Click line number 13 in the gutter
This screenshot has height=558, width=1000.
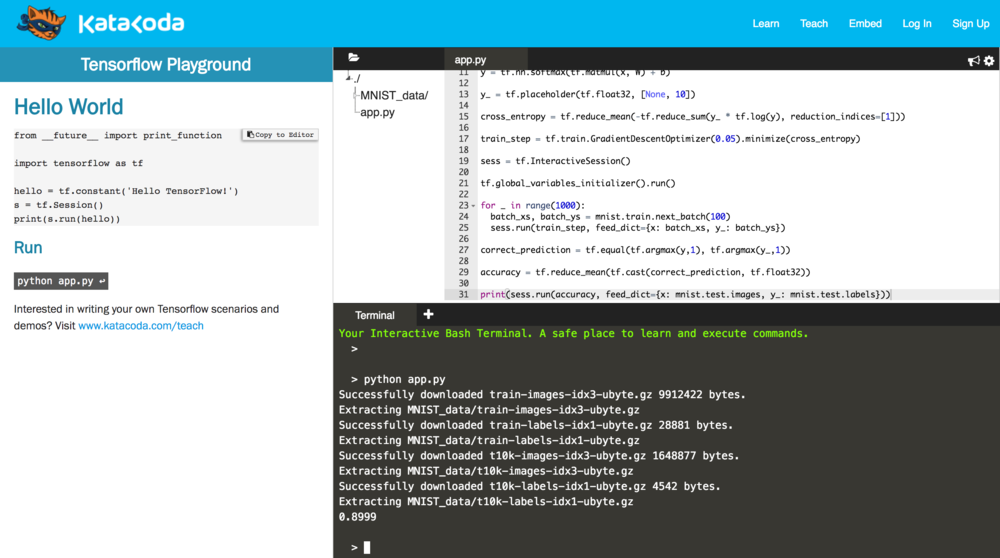click(x=464, y=94)
